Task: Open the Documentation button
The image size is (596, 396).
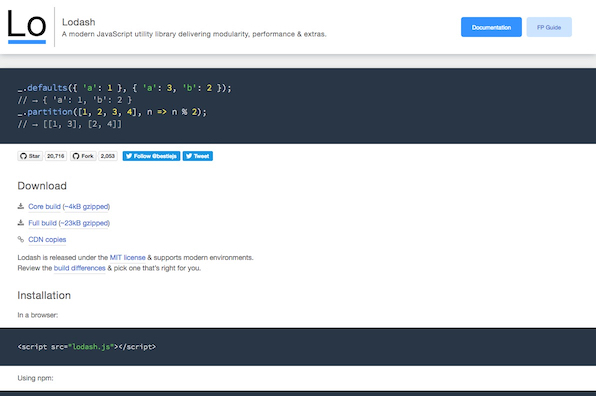Action: pyautogui.click(x=491, y=27)
